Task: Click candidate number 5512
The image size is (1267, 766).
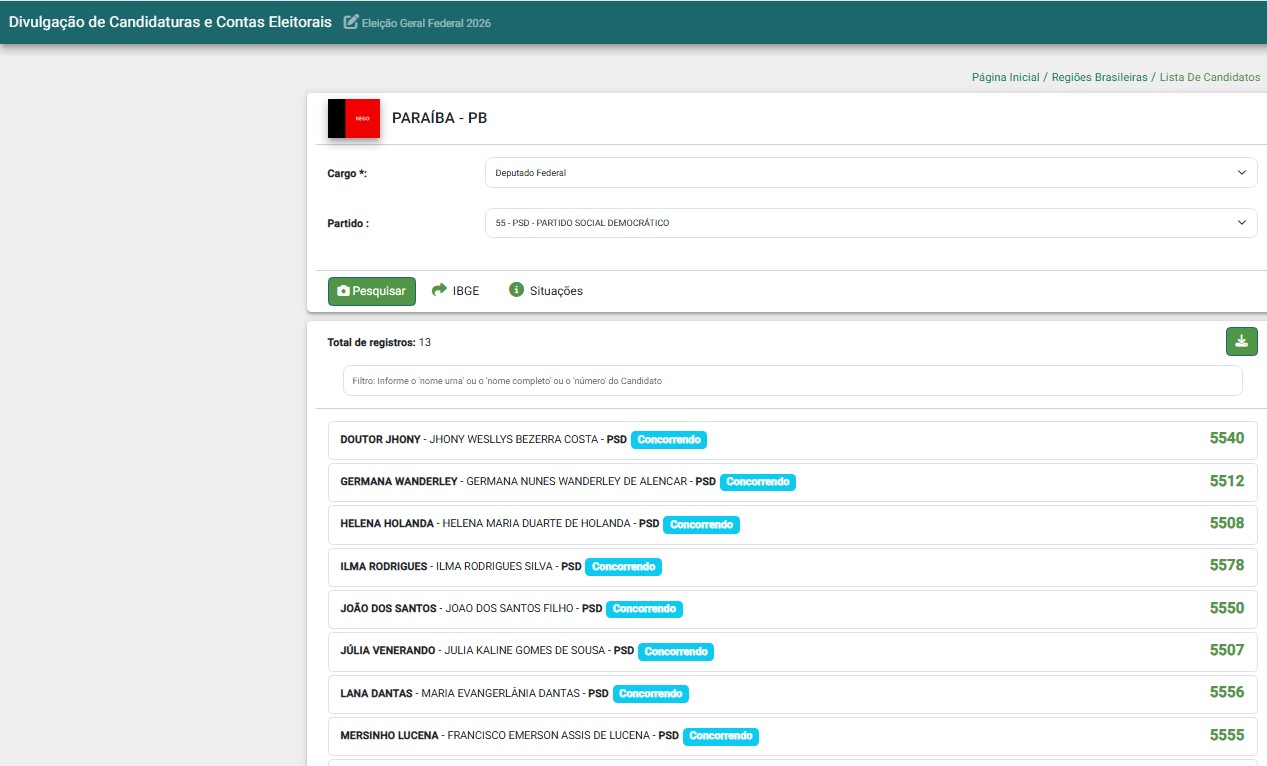Action: pyautogui.click(x=1227, y=481)
